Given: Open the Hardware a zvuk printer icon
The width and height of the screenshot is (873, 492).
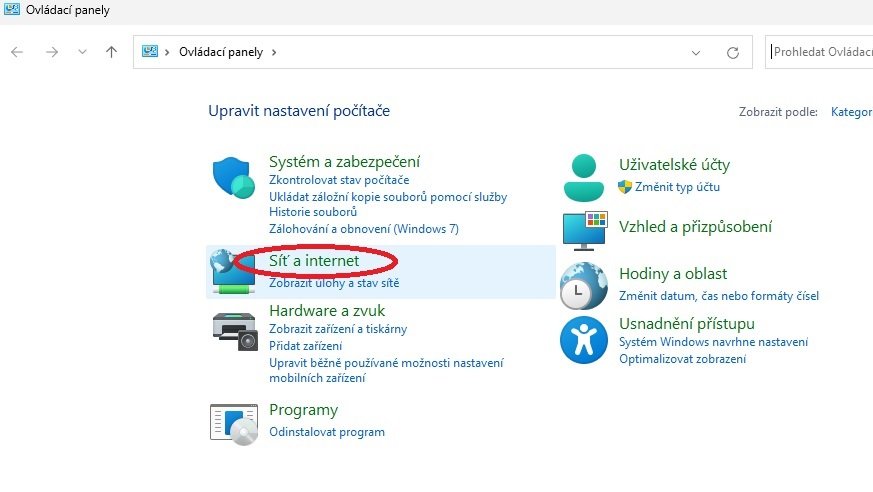Looking at the screenshot, I should (235, 331).
